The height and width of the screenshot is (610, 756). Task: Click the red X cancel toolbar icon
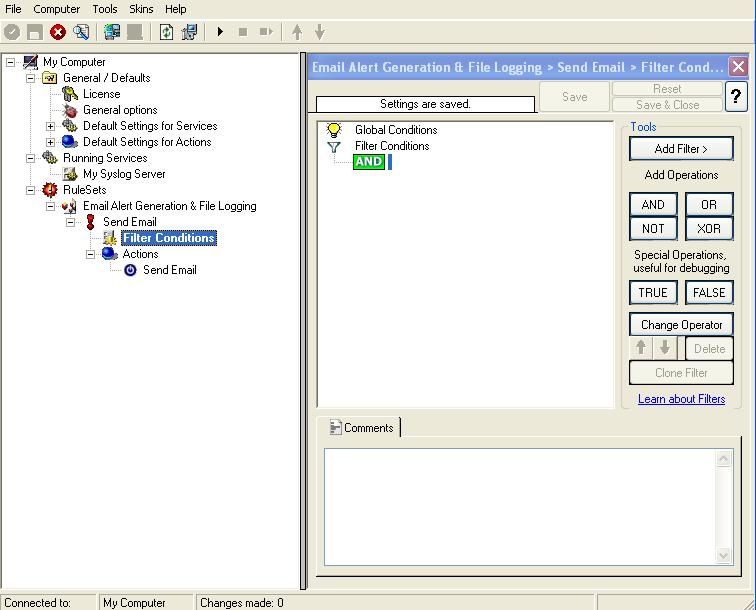pos(58,32)
